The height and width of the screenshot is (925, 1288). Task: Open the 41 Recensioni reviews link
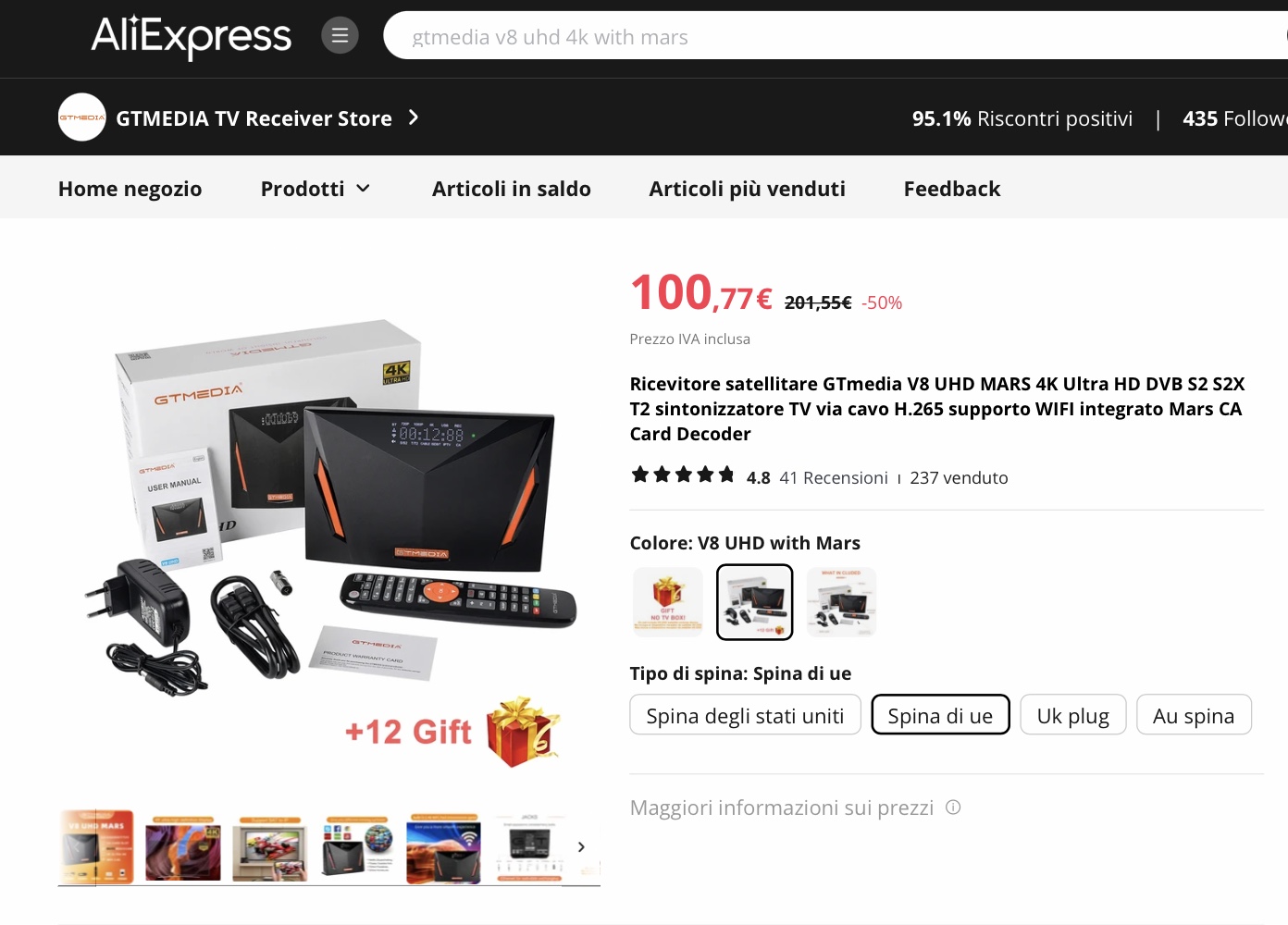[x=833, y=477]
